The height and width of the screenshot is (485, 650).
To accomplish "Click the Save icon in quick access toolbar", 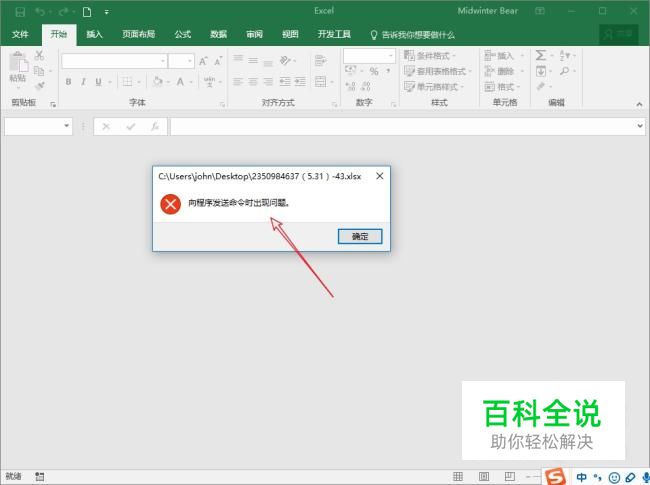I will 20,12.
